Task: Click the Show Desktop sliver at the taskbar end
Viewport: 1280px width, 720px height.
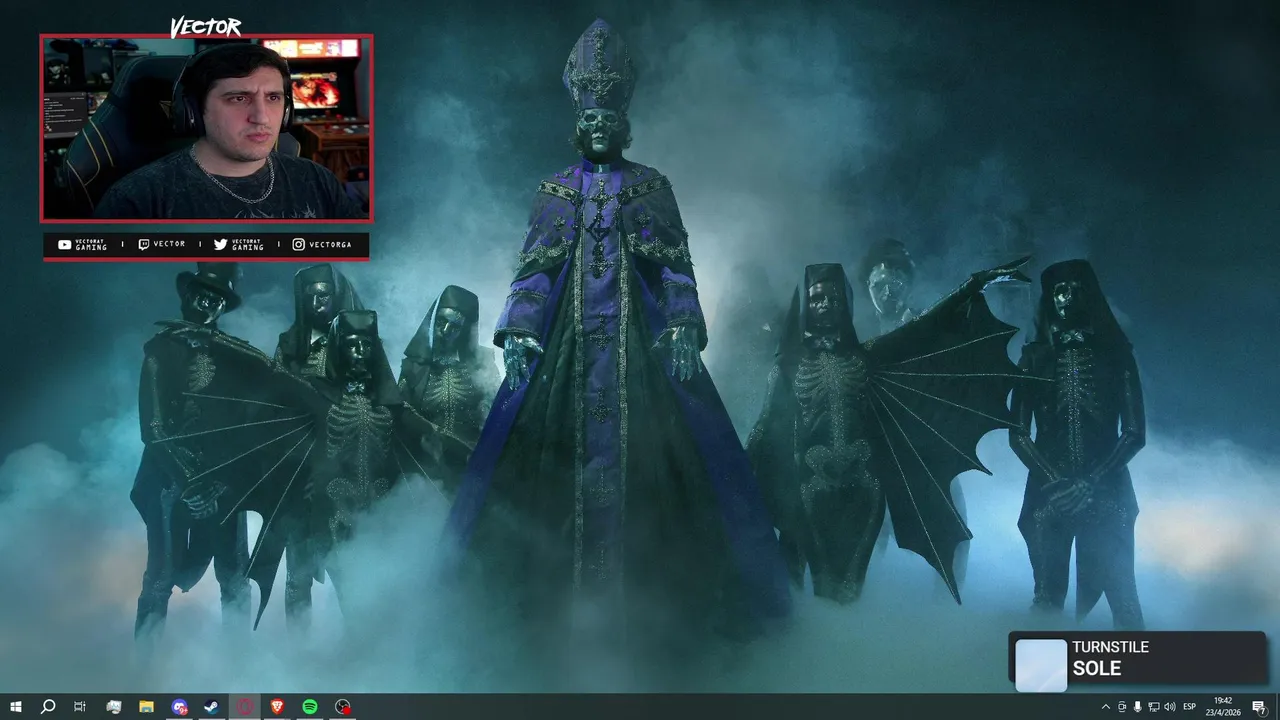Action: 1277,707
